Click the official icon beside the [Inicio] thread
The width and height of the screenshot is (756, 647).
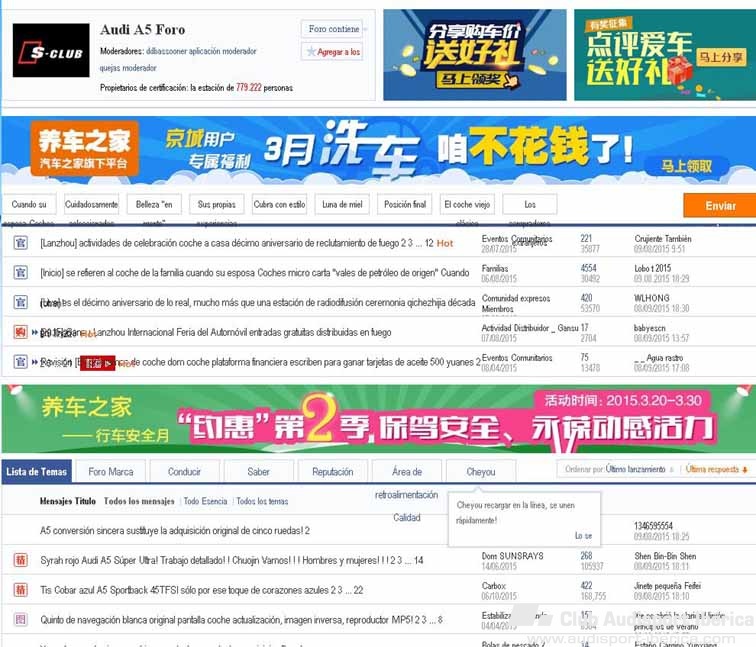20,272
